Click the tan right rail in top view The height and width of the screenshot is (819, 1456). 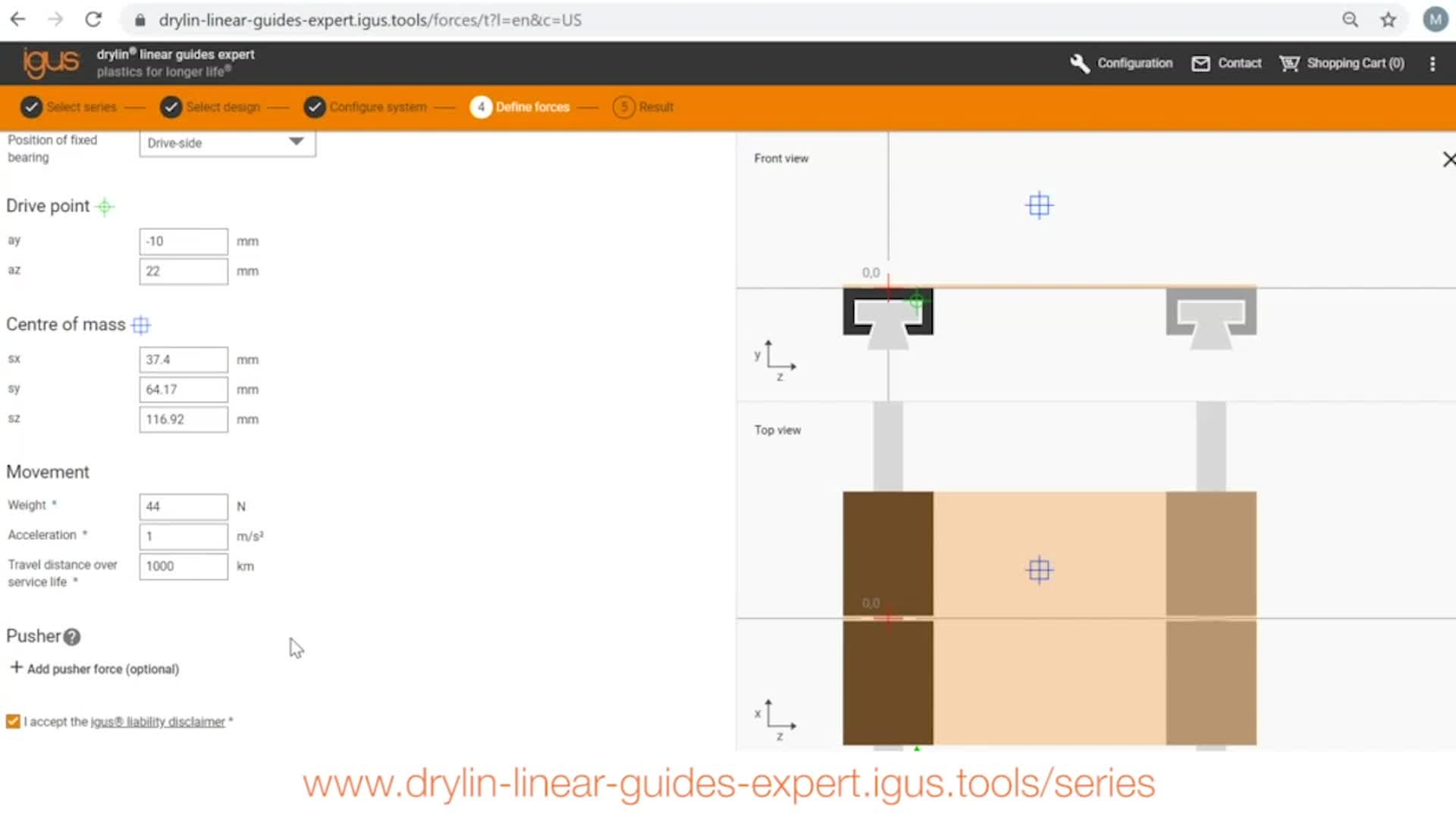pyautogui.click(x=1211, y=618)
